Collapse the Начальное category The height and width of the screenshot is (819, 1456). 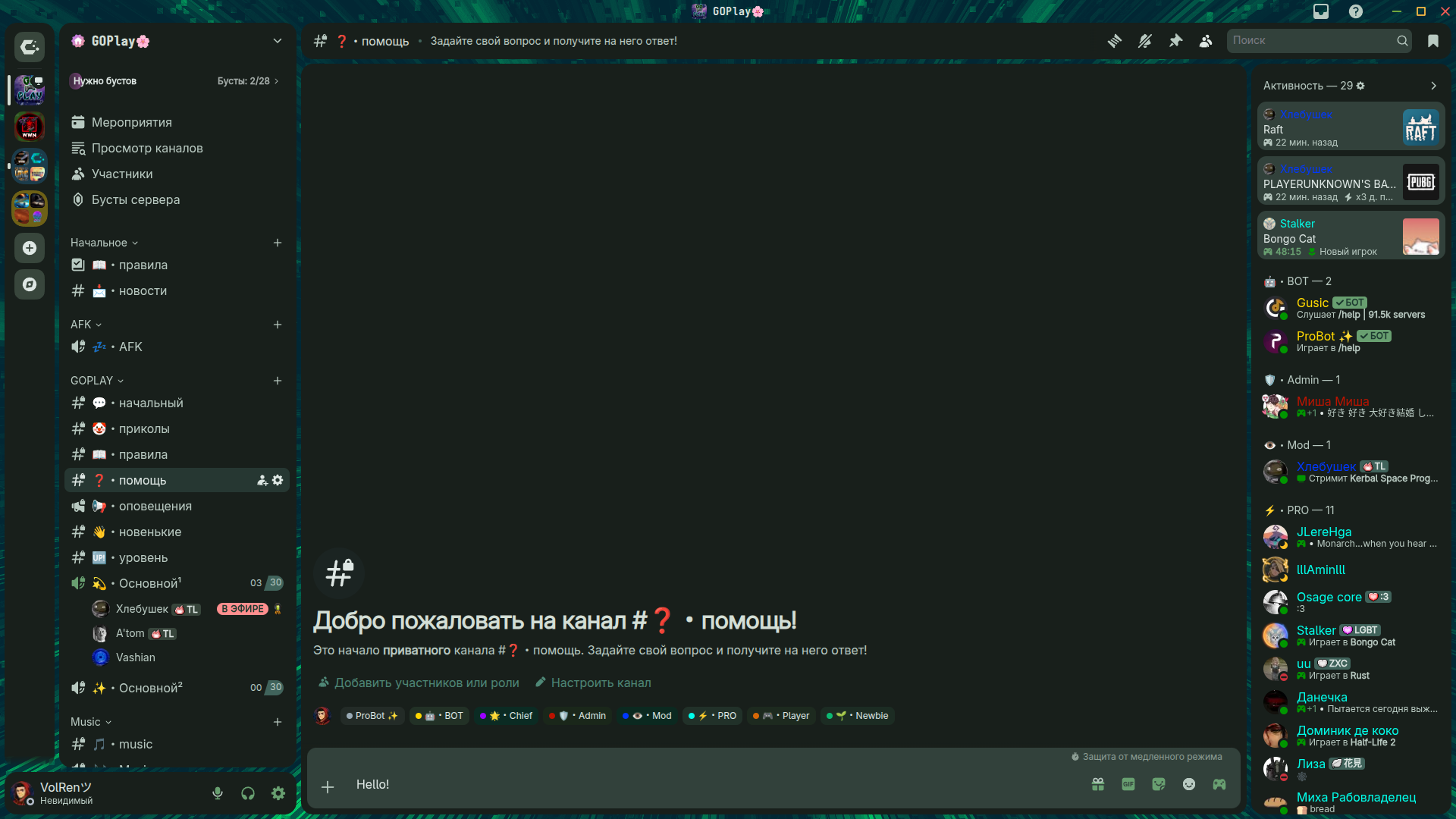pos(104,243)
